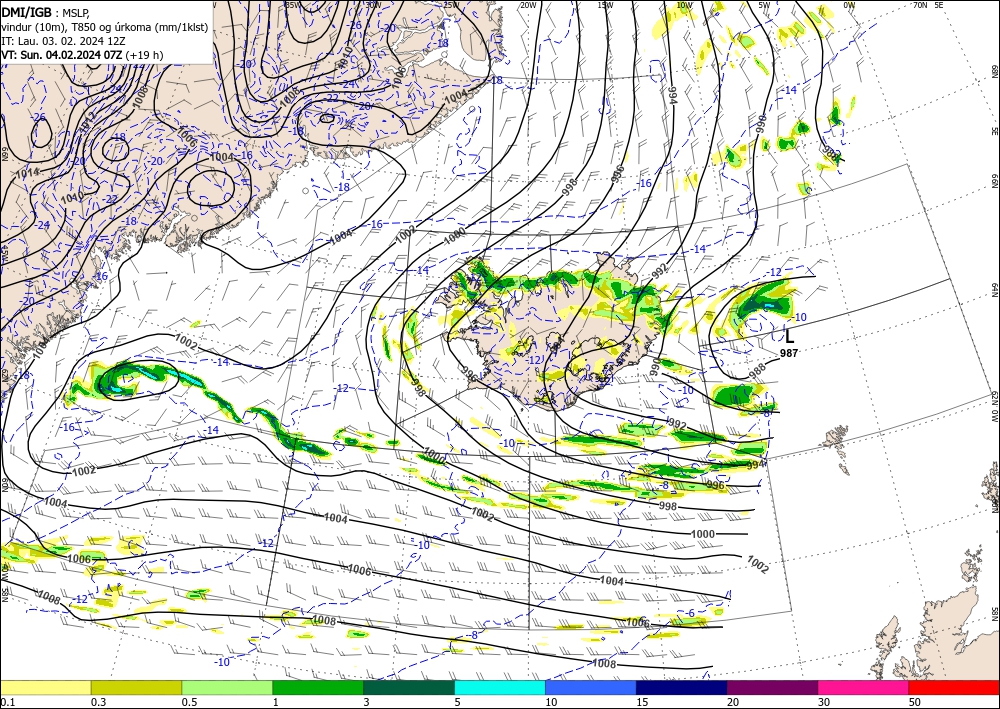Click the '1014' isobar label over Greenland
This screenshot has width=1000, height=709.
pos(27,172)
